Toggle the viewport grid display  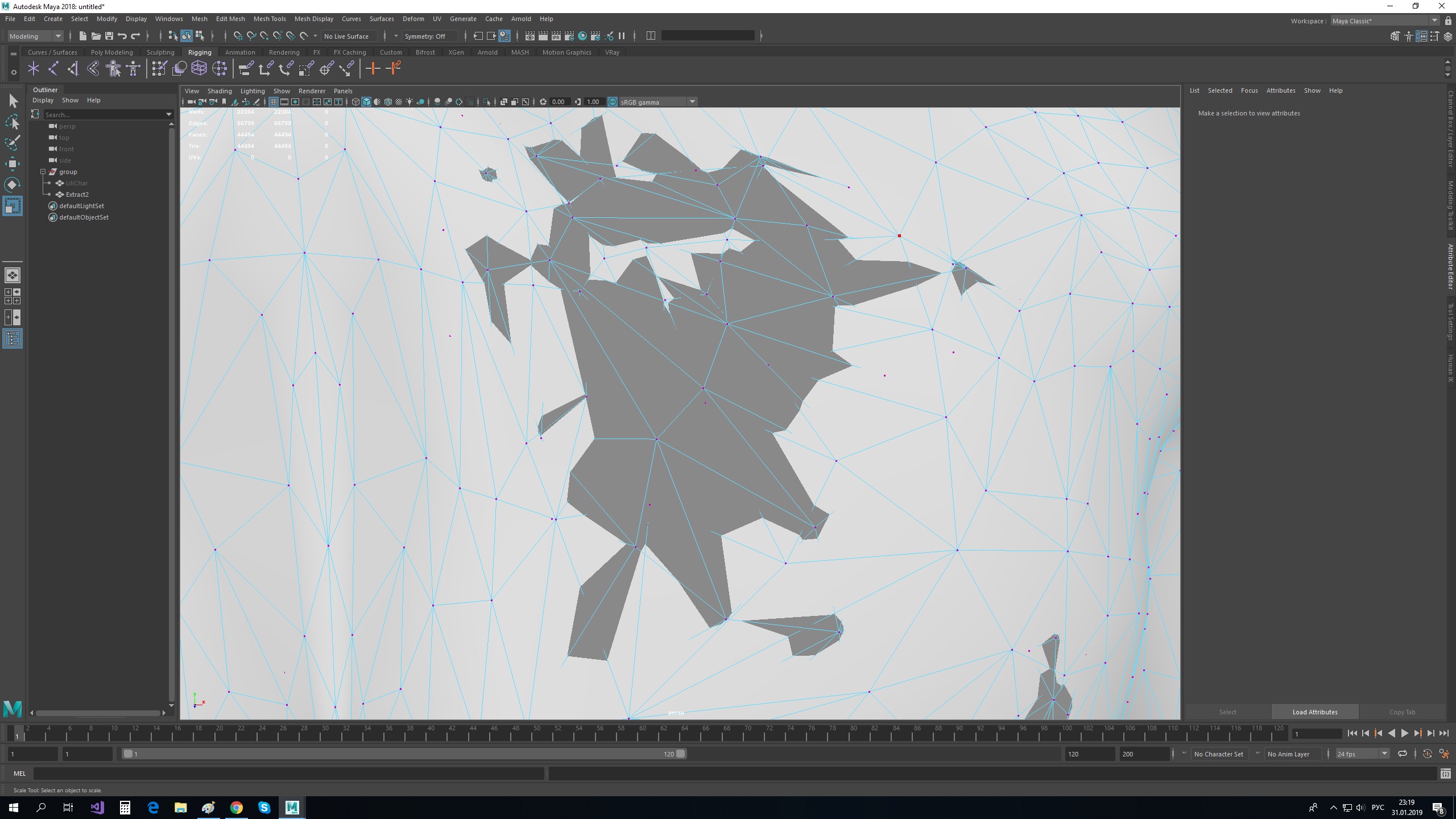click(273, 102)
